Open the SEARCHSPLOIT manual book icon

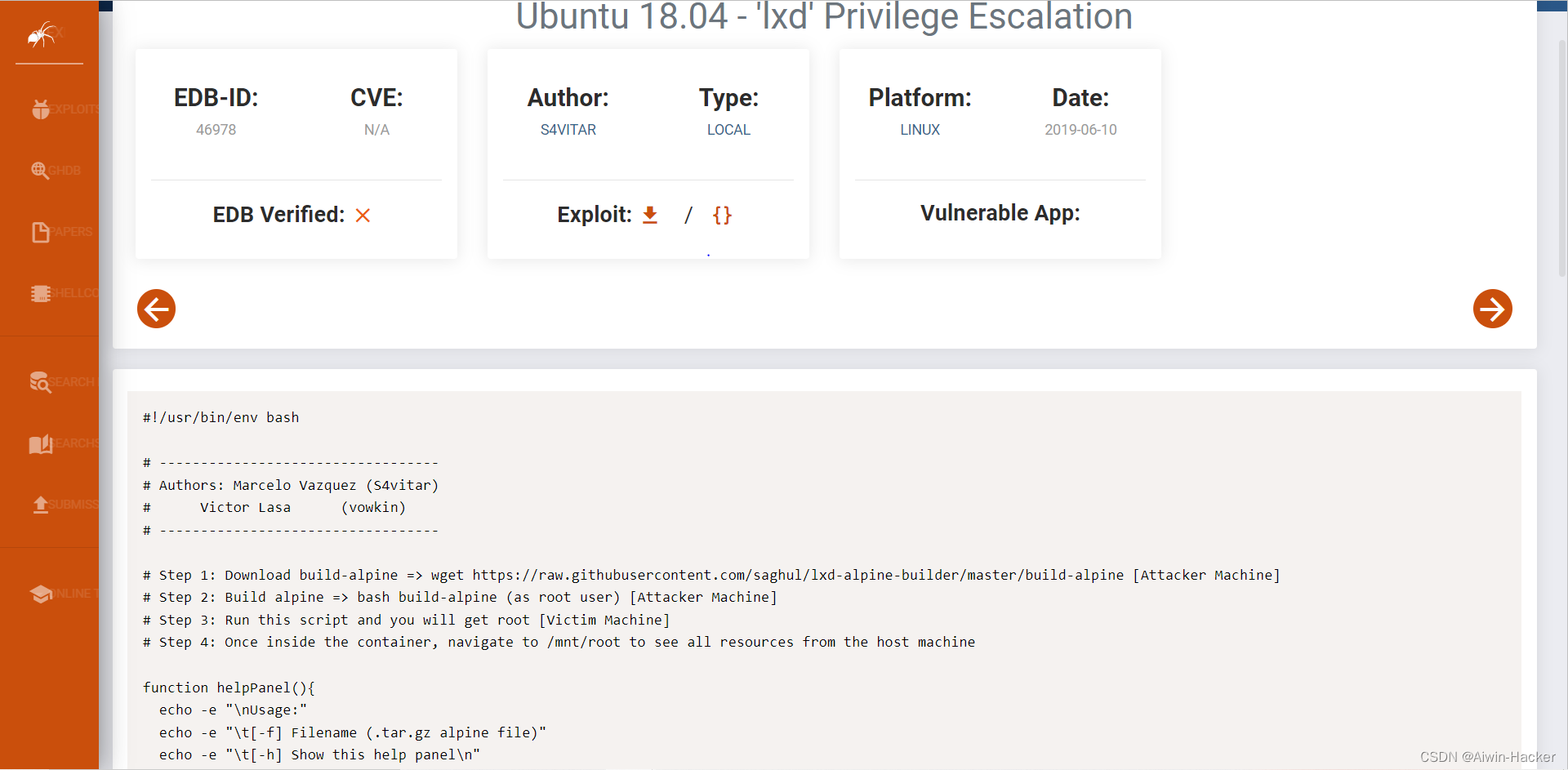[40, 443]
